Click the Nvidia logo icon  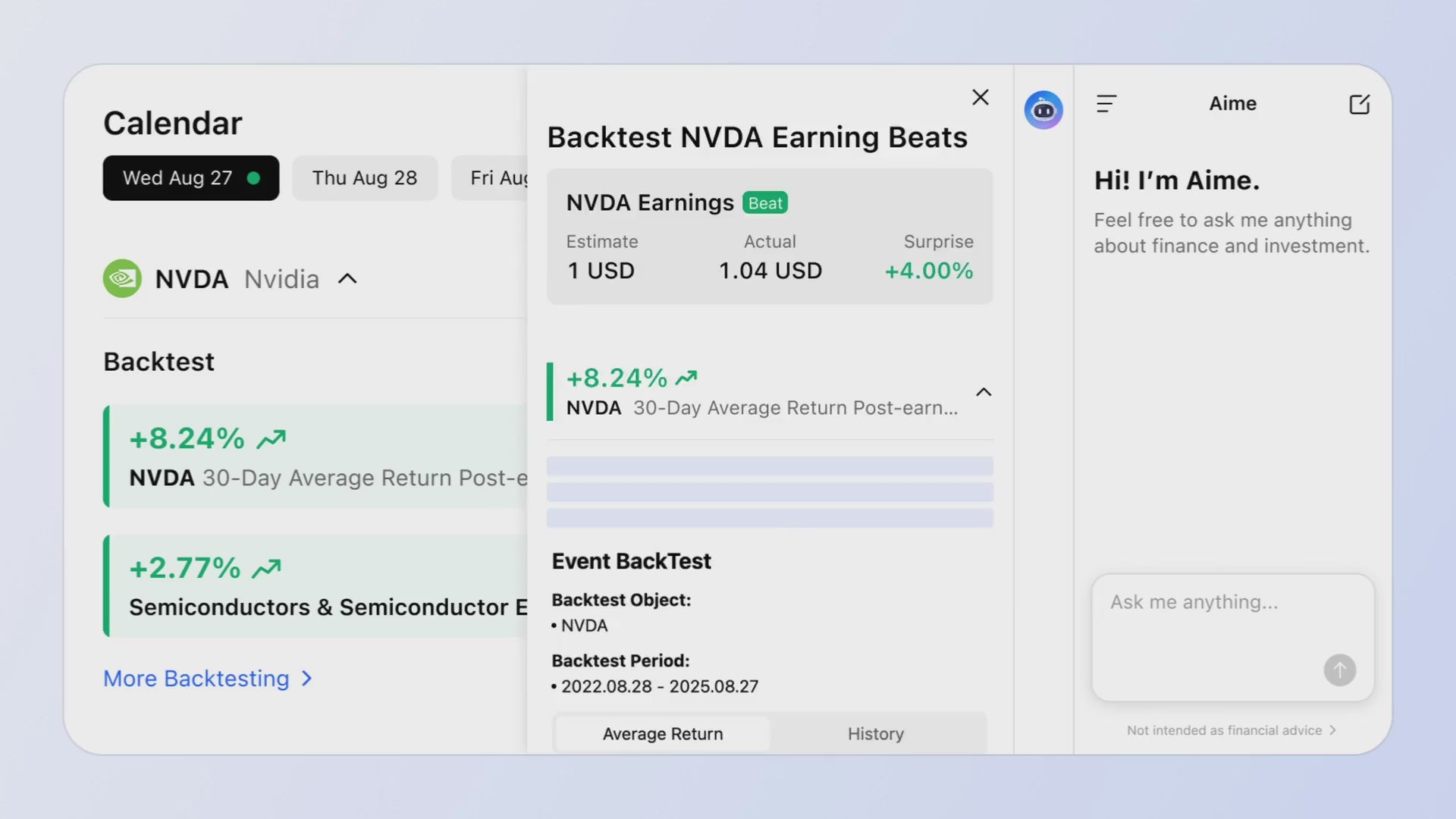[122, 279]
